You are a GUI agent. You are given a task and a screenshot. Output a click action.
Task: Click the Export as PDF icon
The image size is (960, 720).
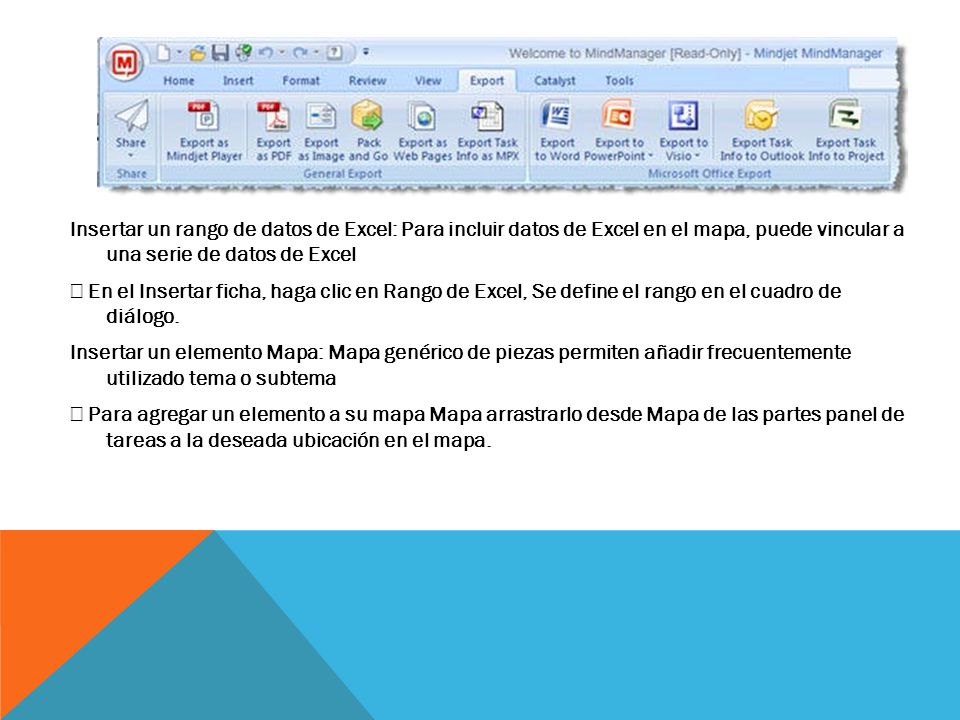point(273,116)
